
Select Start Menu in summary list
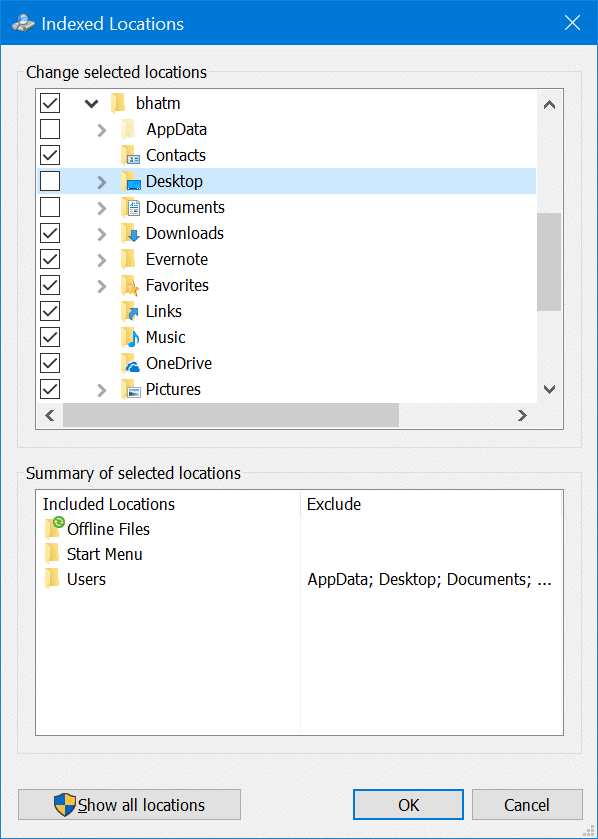point(104,554)
